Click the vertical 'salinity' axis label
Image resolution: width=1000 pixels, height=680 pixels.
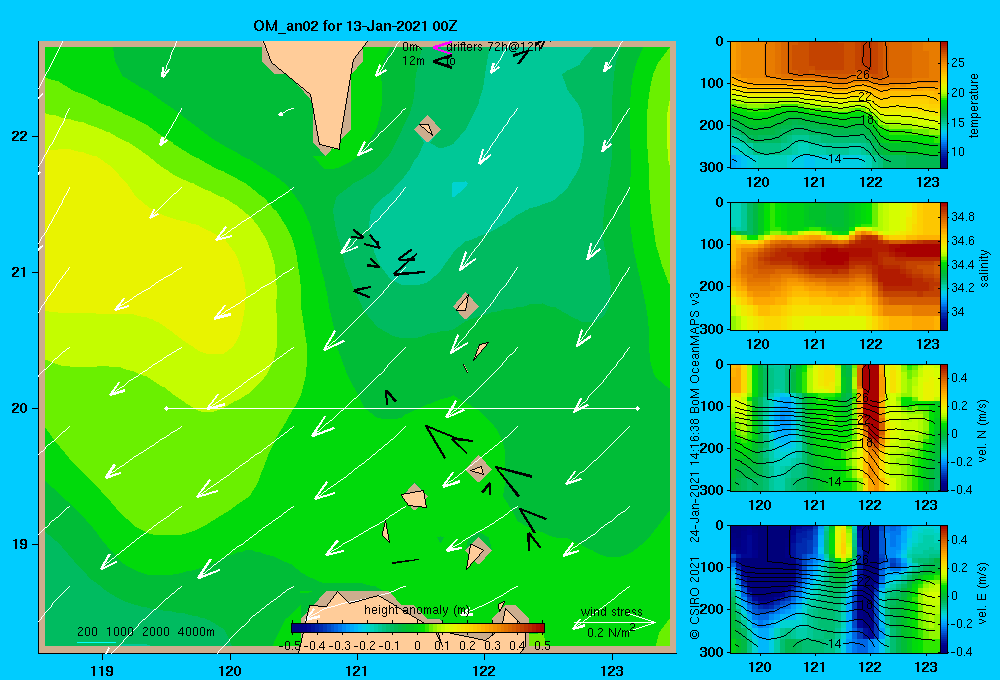[x=983, y=268]
